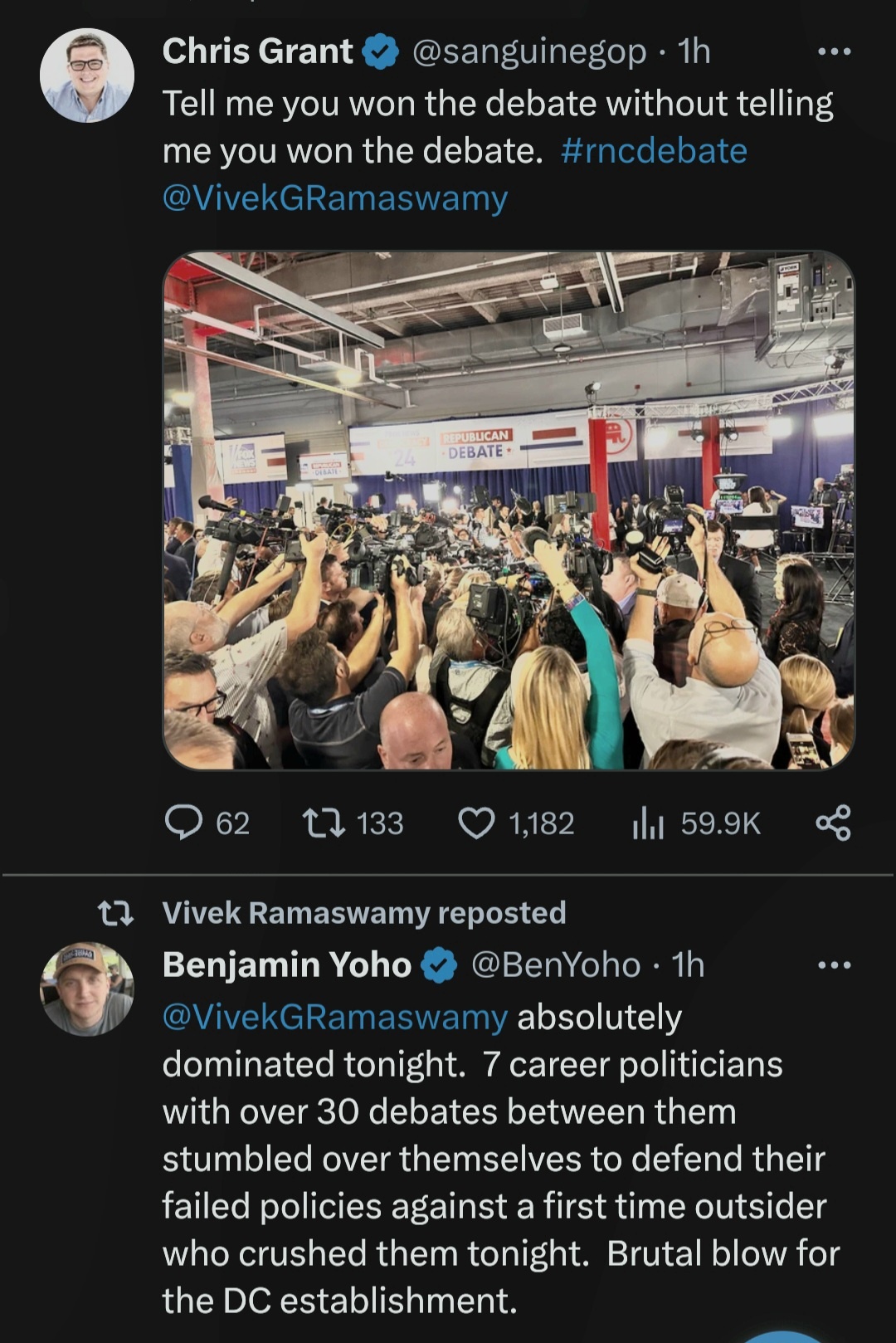Click Benjamin Yoho's verified badge
Viewport: 896px width, 1343px height.
tap(440, 965)
